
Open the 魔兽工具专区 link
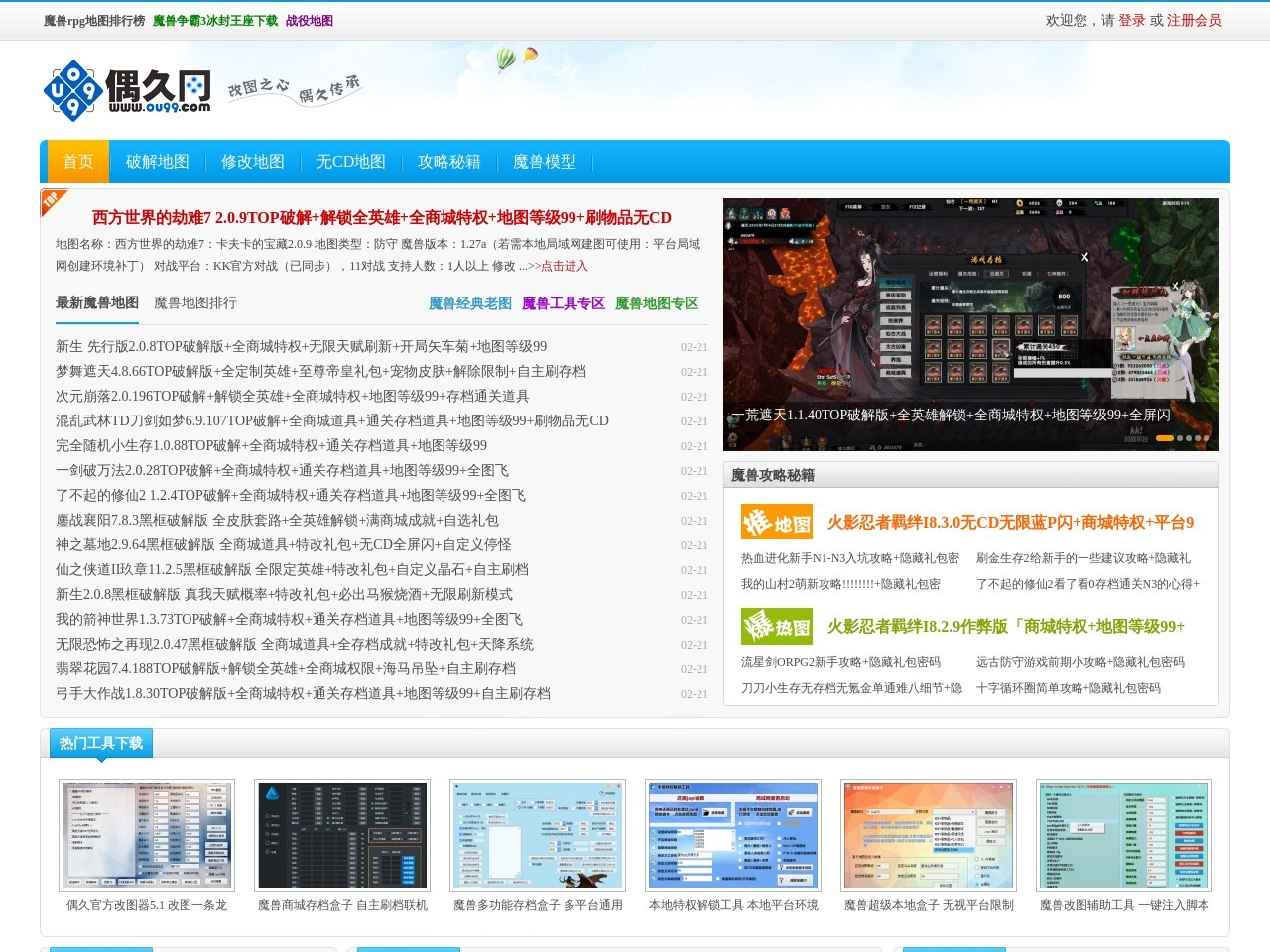564,303
